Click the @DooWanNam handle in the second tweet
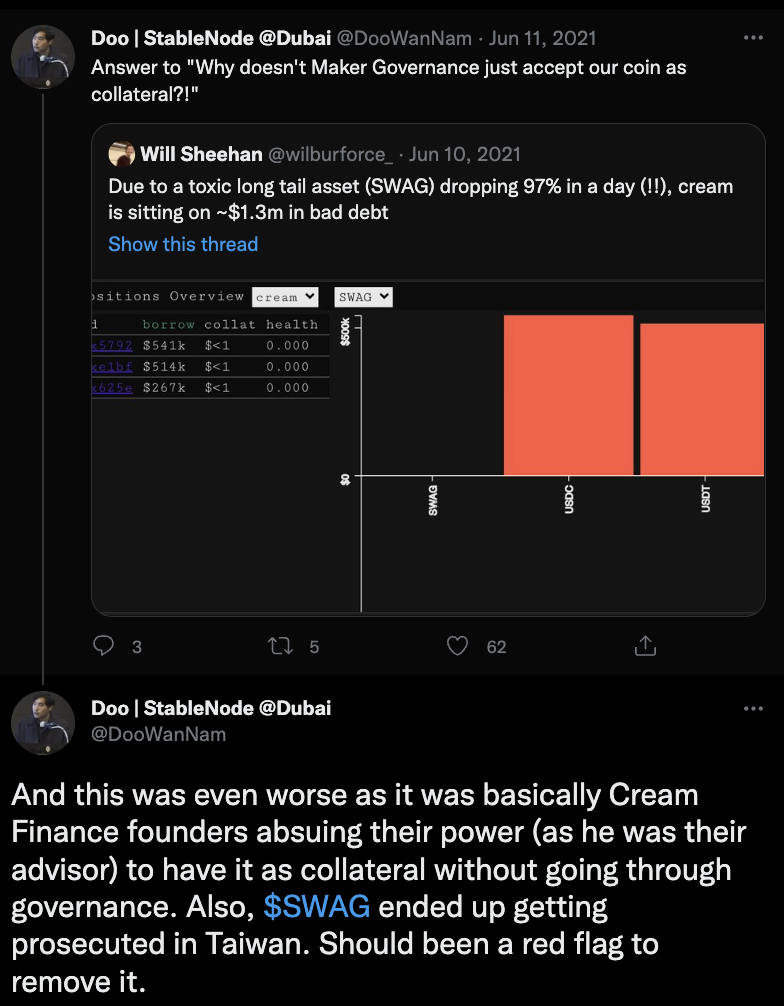This screenshot has height=1006, width=784. pos(158,734)
